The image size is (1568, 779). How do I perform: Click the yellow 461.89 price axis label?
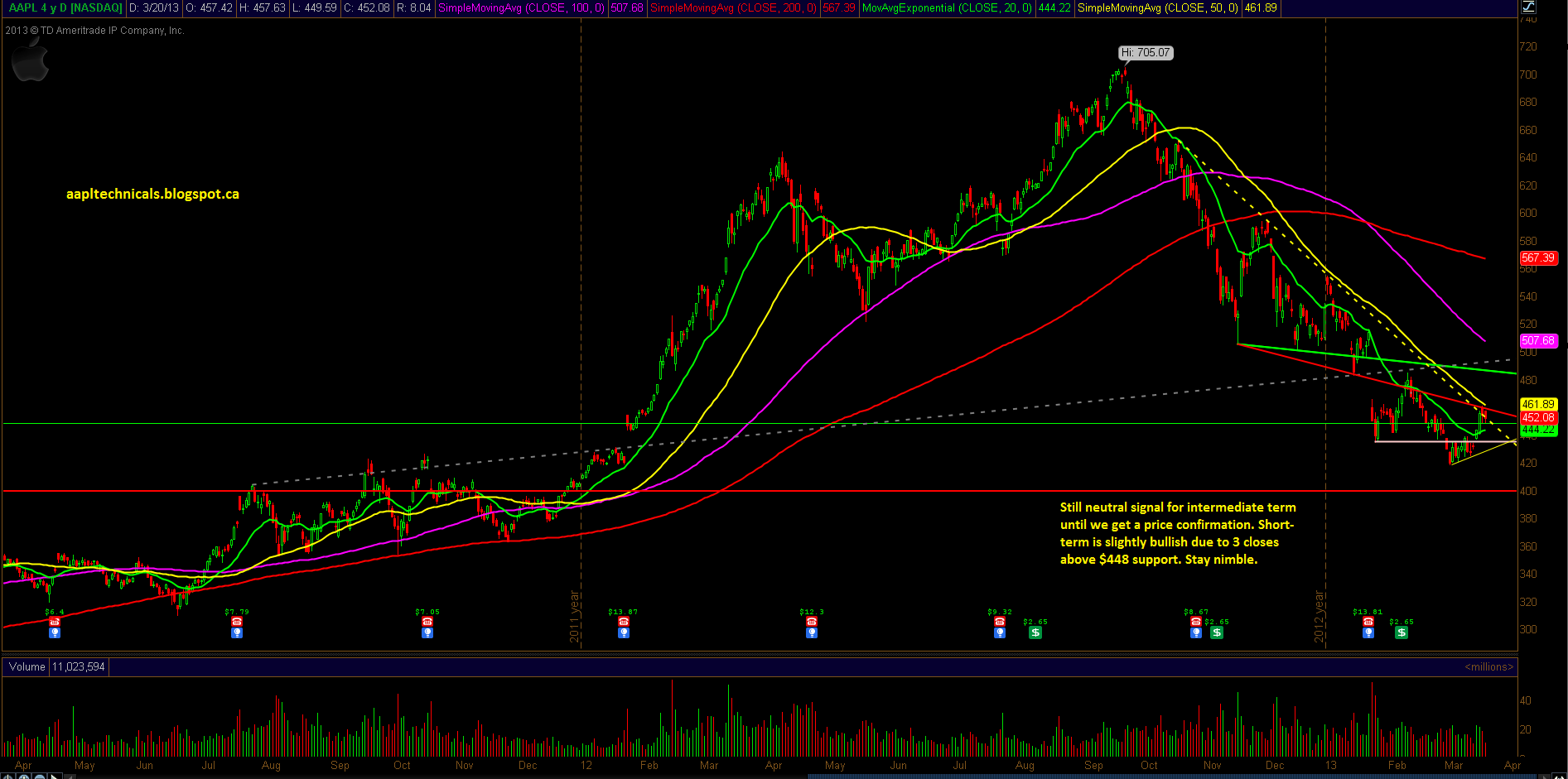tap(1539, 405)
